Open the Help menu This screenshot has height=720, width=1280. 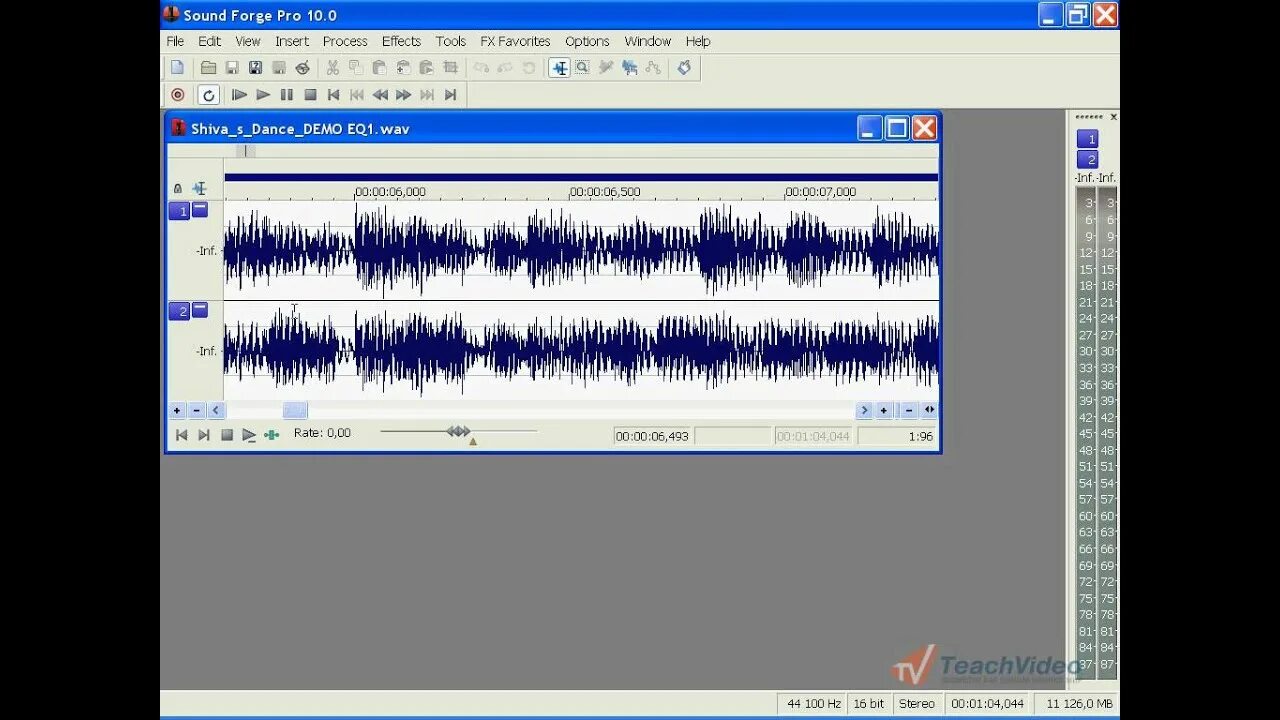698,41
